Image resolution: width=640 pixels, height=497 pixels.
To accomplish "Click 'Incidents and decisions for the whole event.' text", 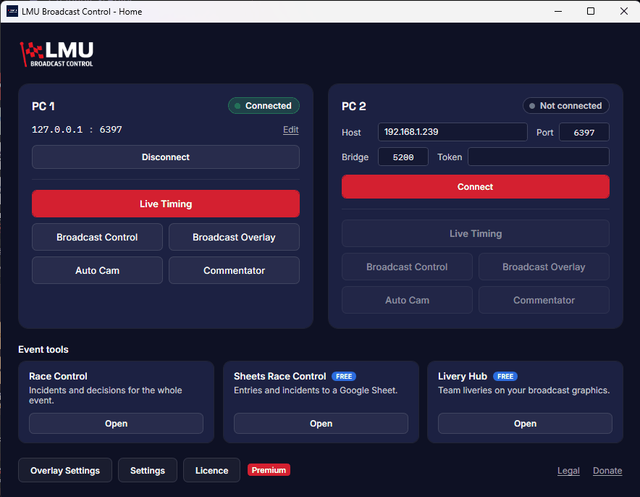I will pos(105,395).
